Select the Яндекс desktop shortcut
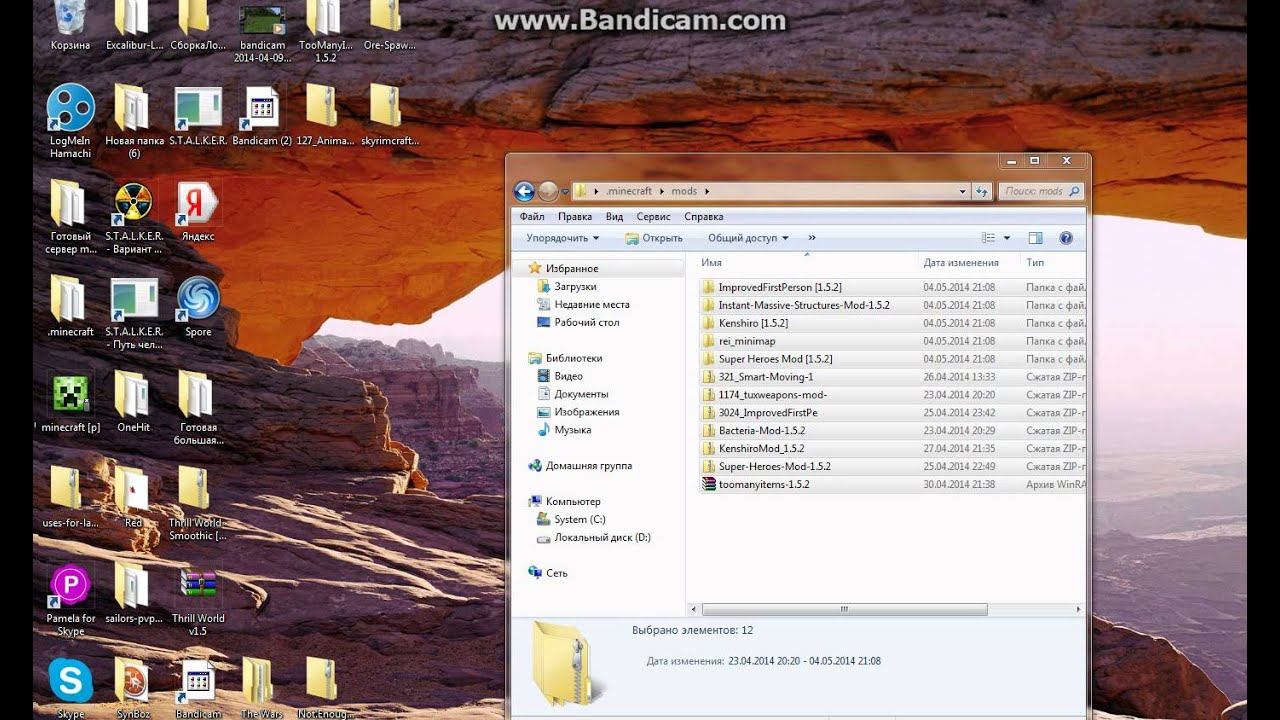The width and height of the screenshot is (1280, 720). [198, 211]
